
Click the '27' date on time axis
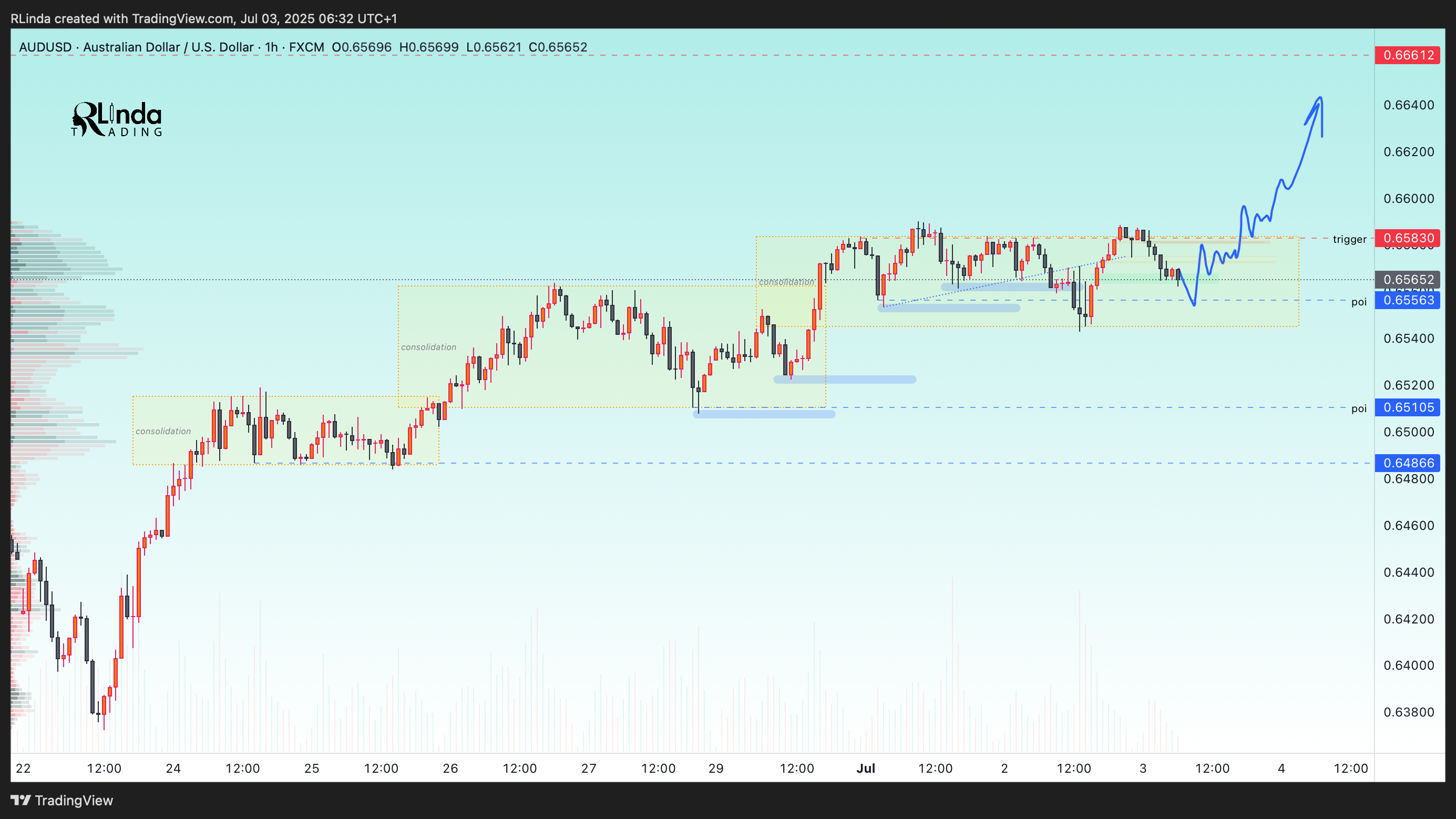point(589,769)
